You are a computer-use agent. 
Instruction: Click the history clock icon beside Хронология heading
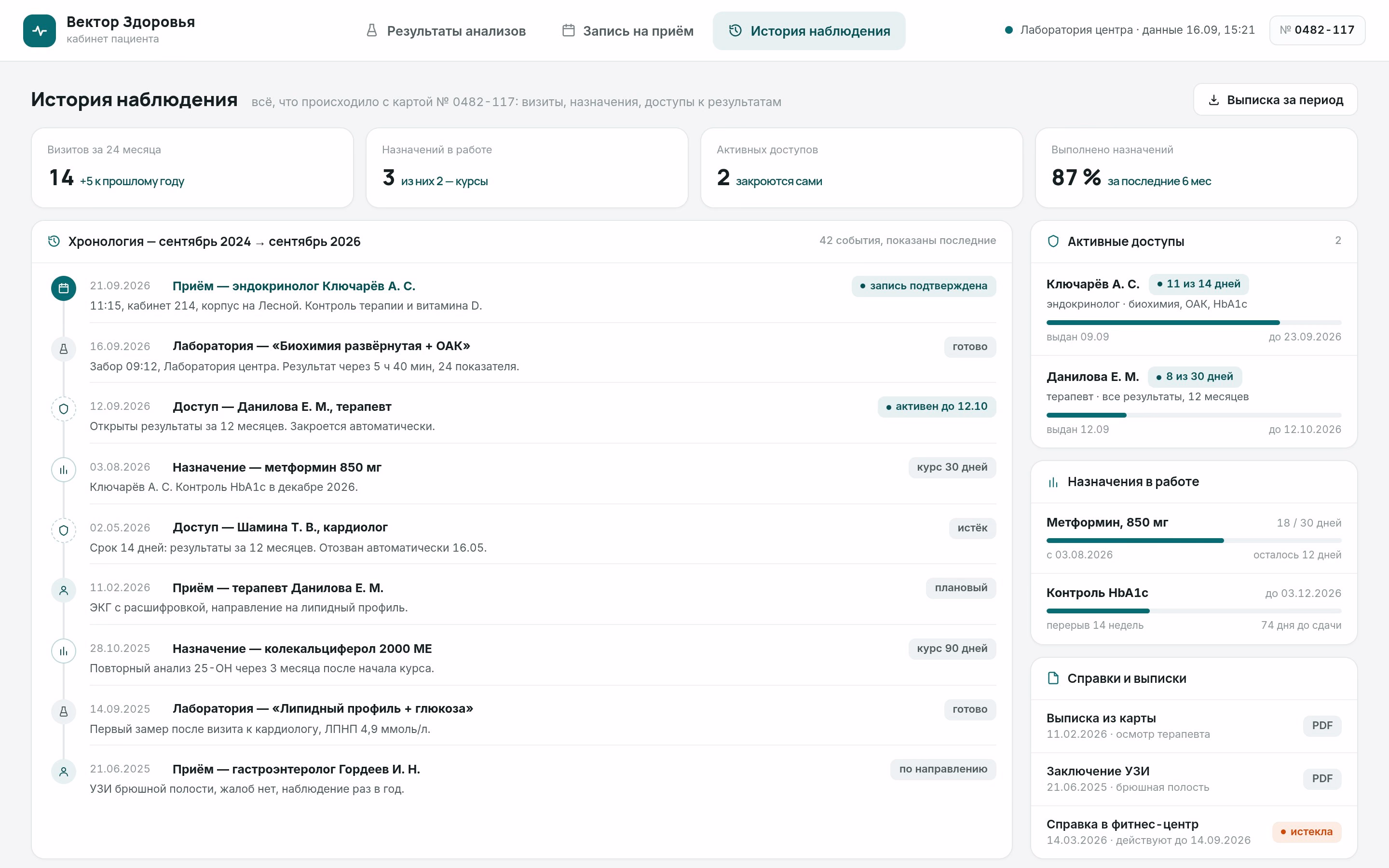tap(54, 241)
